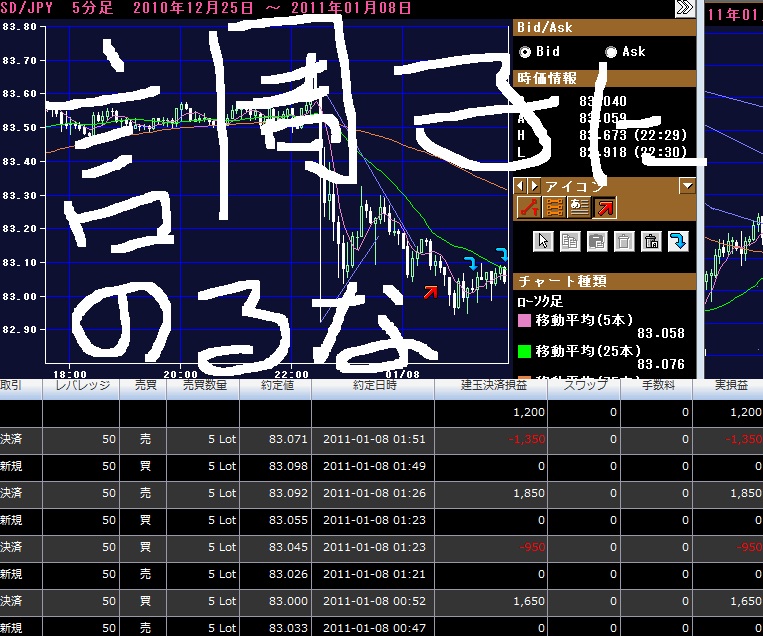
Task: Click the blue curved arrow icon button
Action: point(678,241)
